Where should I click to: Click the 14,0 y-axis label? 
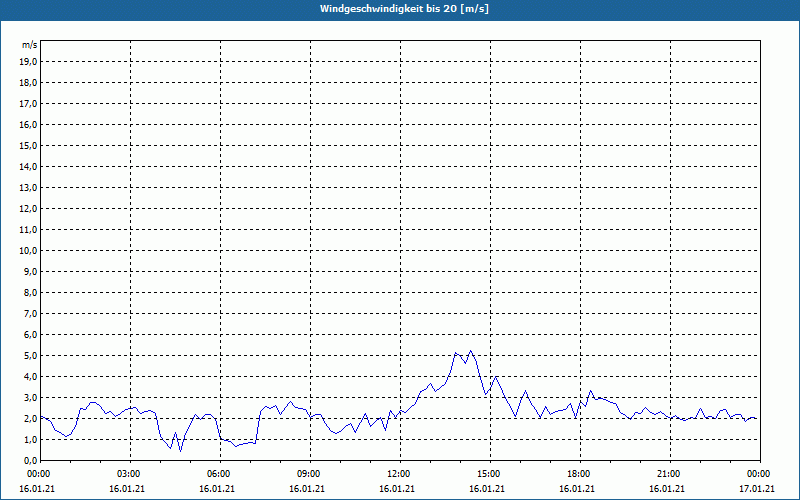click(x=28, y=166)
